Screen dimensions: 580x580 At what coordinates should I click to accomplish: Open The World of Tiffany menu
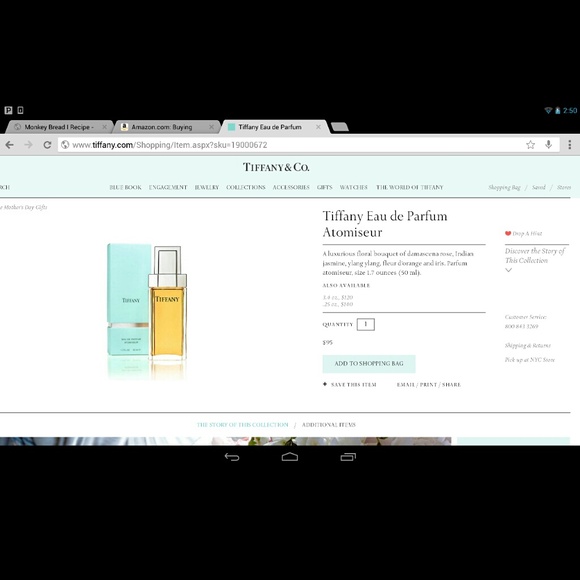tap(409, 188)
